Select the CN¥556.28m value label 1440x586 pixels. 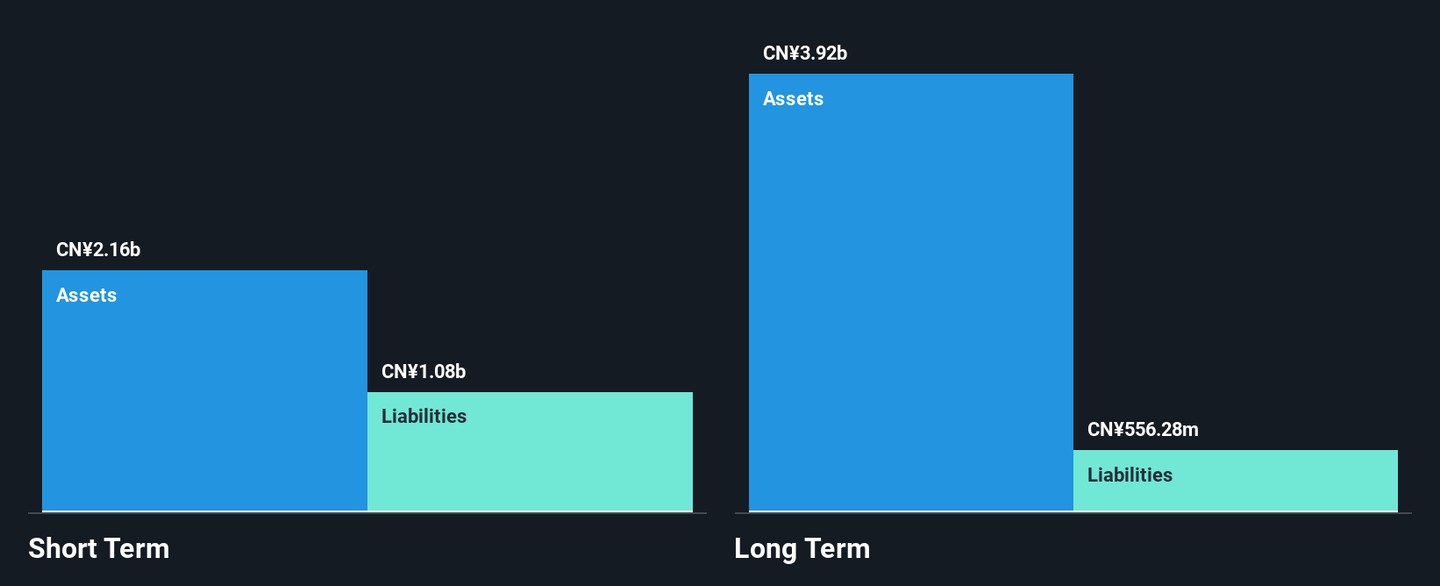(x=1142, y=430)
